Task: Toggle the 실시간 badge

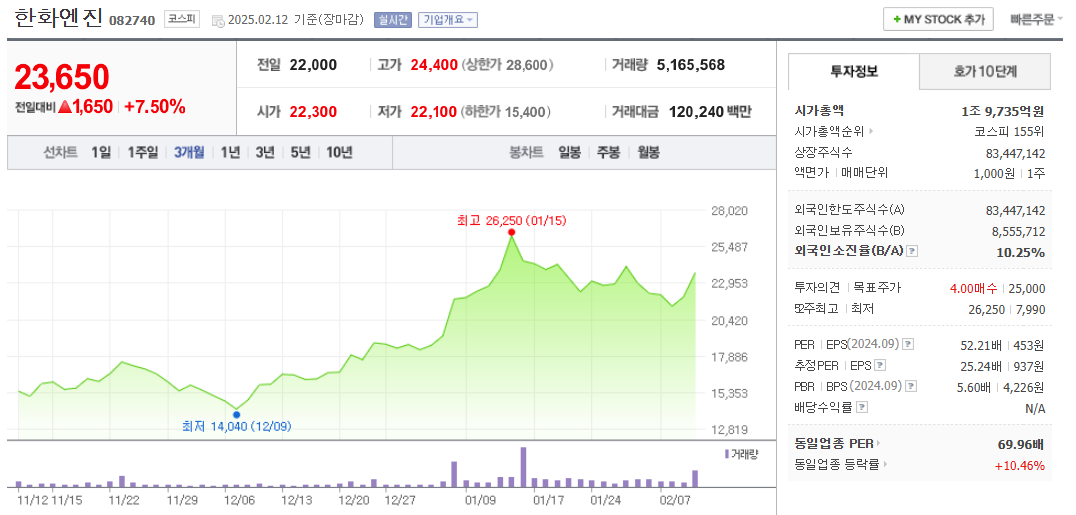Action: (393, 20)
